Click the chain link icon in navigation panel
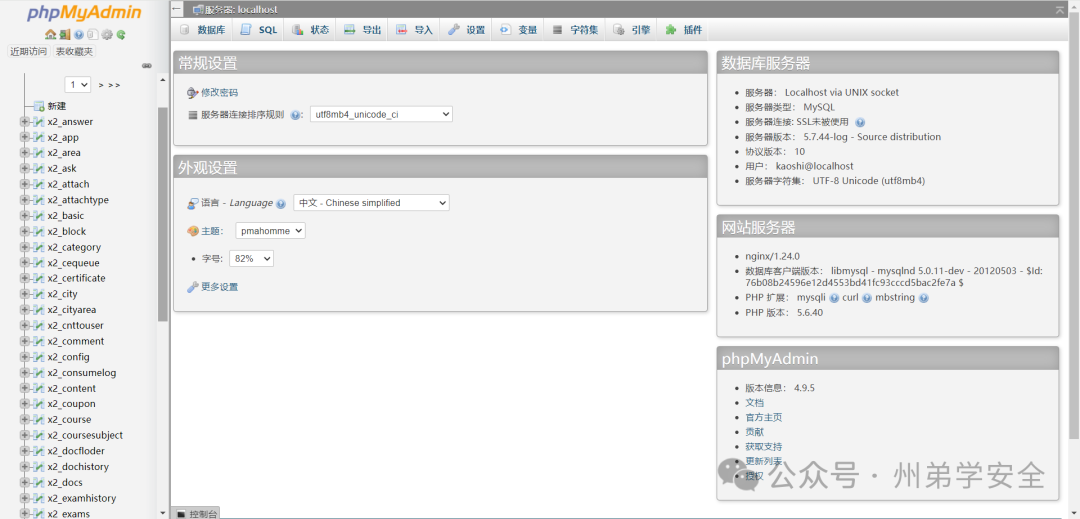 click(146, 65)
